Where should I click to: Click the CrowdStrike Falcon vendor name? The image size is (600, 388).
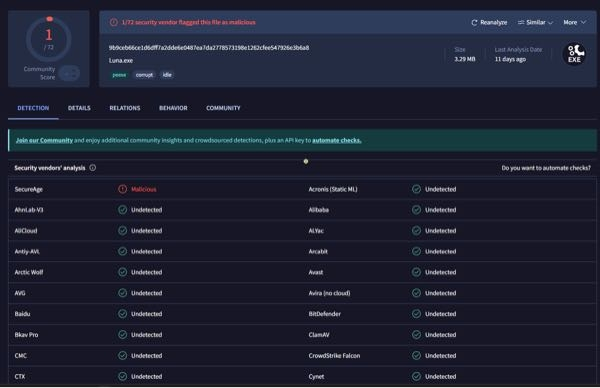click(x=334, y=355)
